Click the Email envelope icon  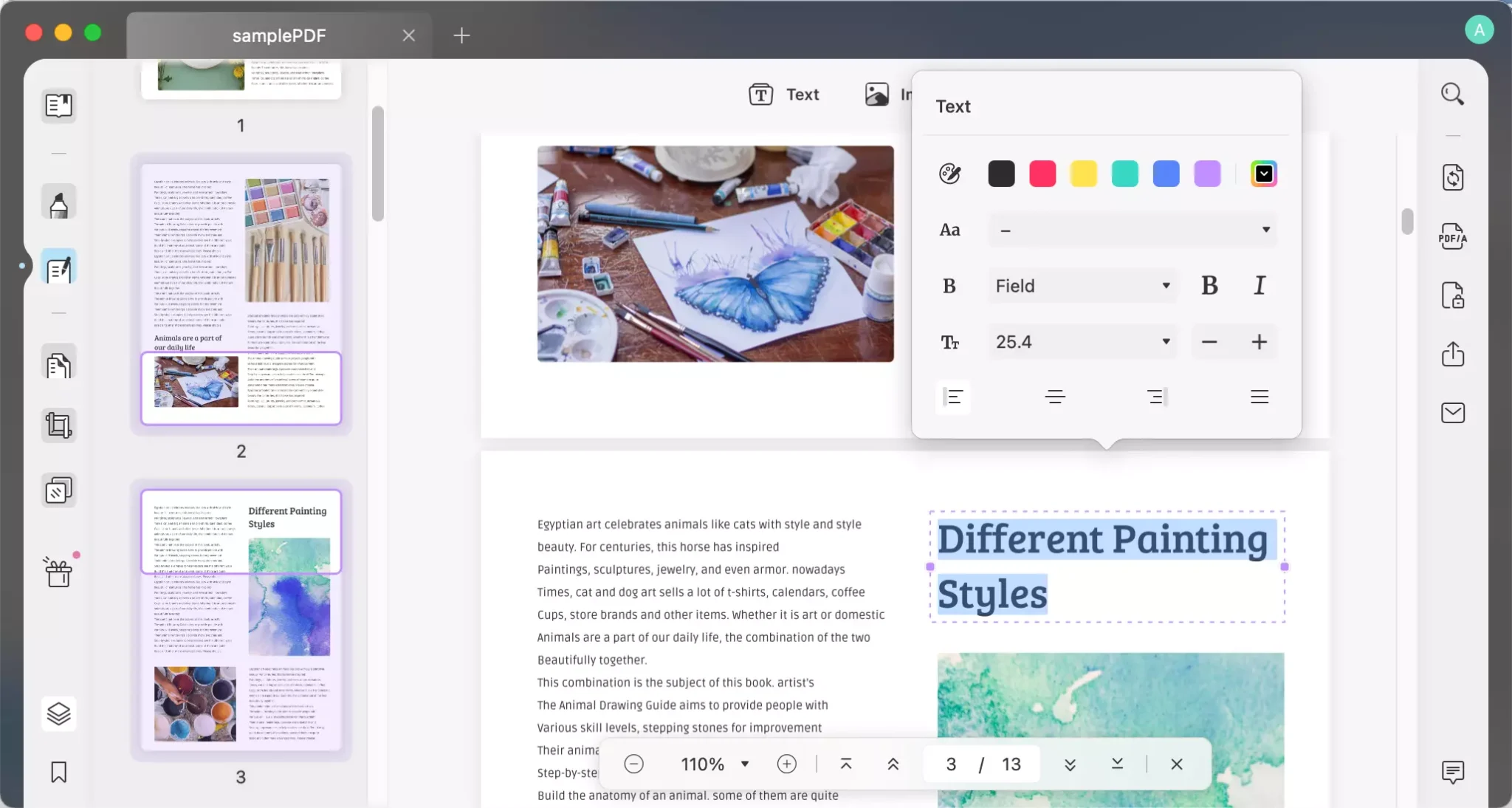click(x=1452, y=413)
